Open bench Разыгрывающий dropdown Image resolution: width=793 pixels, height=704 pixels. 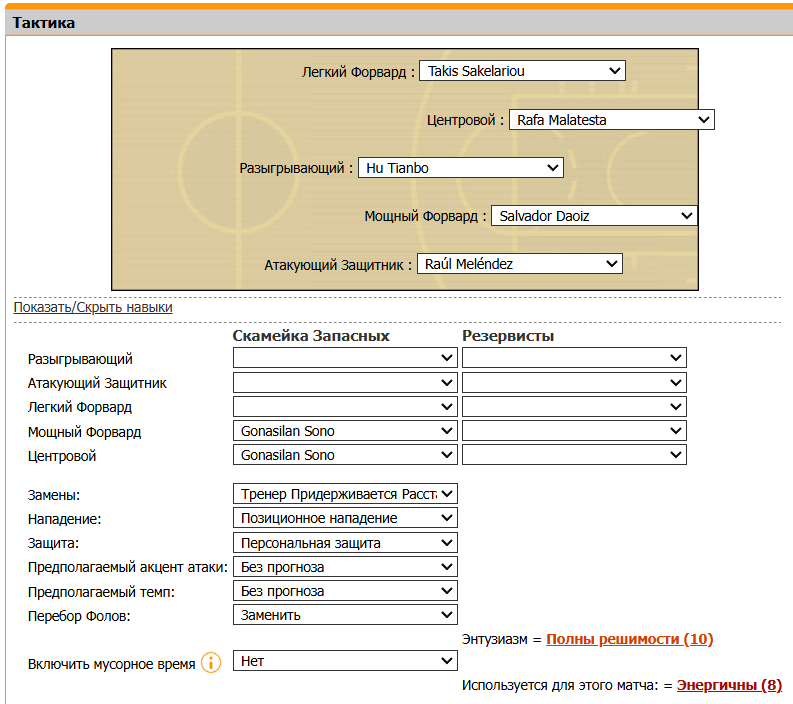[x=345, y=358]
